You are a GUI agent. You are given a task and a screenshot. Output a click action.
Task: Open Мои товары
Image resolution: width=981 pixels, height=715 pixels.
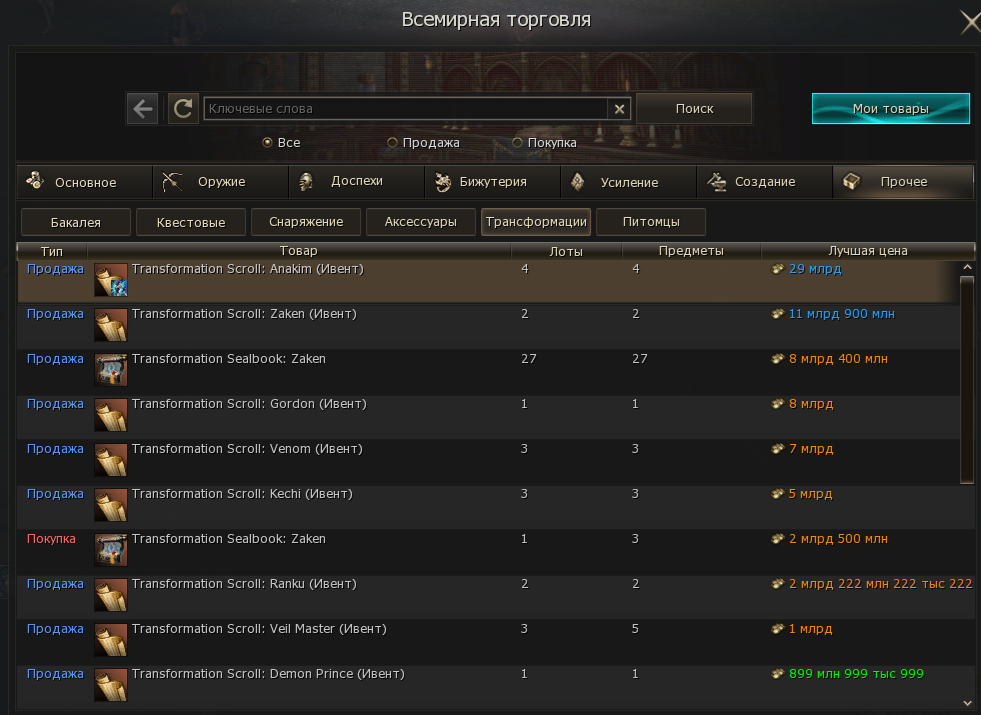(x=891, y=109)
